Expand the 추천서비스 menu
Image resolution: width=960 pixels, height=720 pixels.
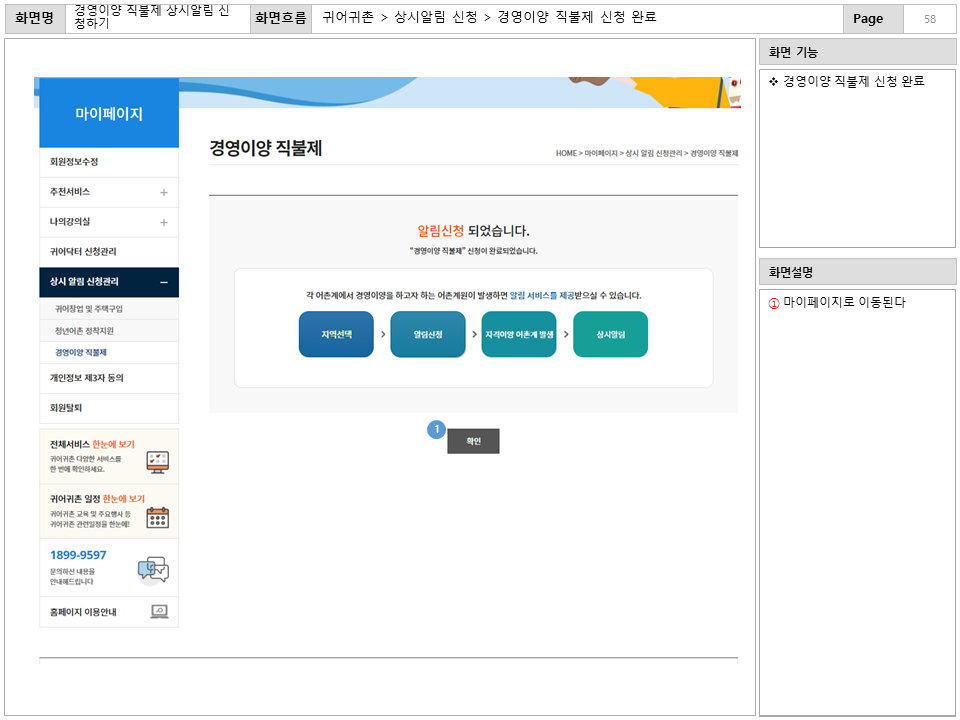pyautogui.click(x=108, y=191)
